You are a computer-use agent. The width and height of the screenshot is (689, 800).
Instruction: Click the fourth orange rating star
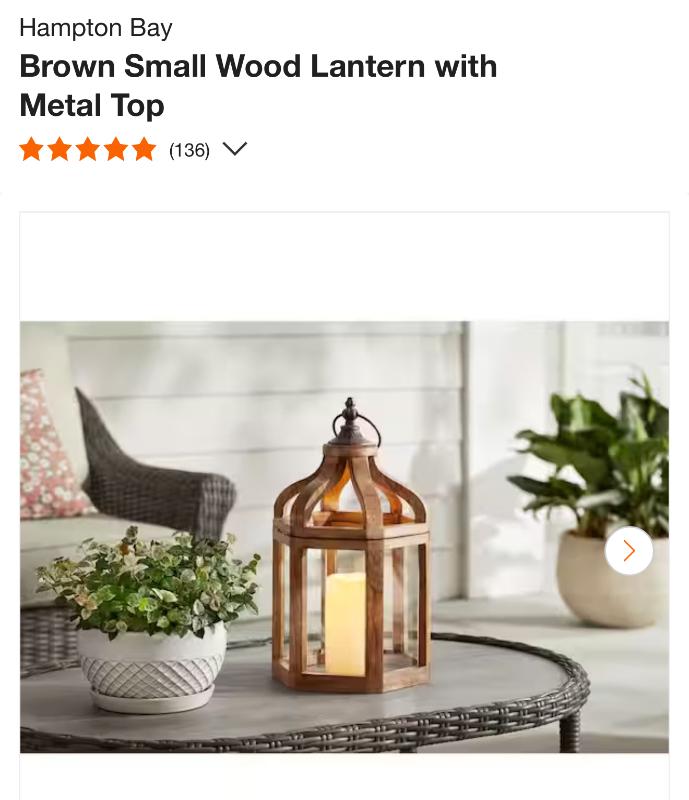pos(116,149)
